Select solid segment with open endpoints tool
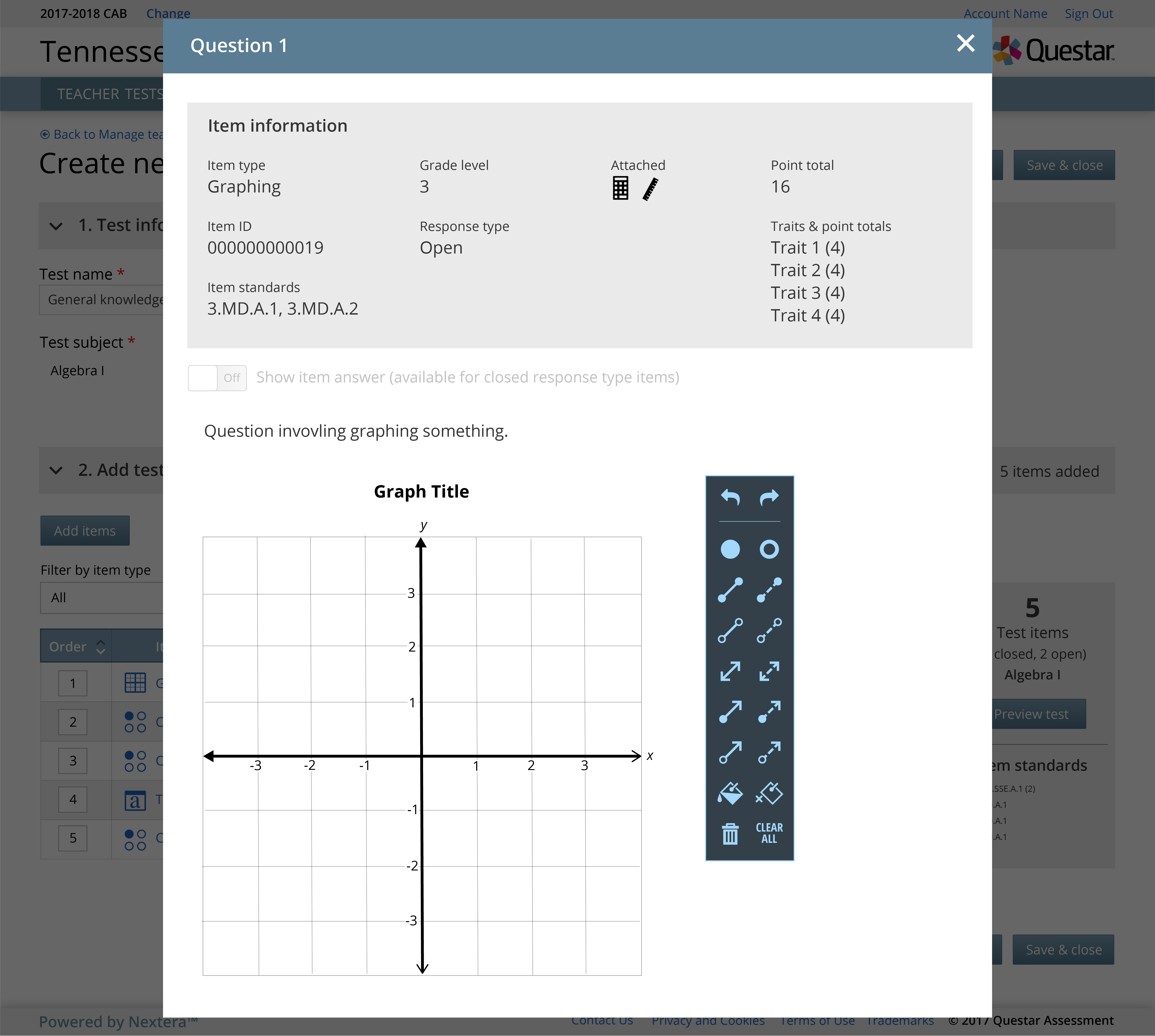Screen dimensions: 1155x1036 coord(730,631)
